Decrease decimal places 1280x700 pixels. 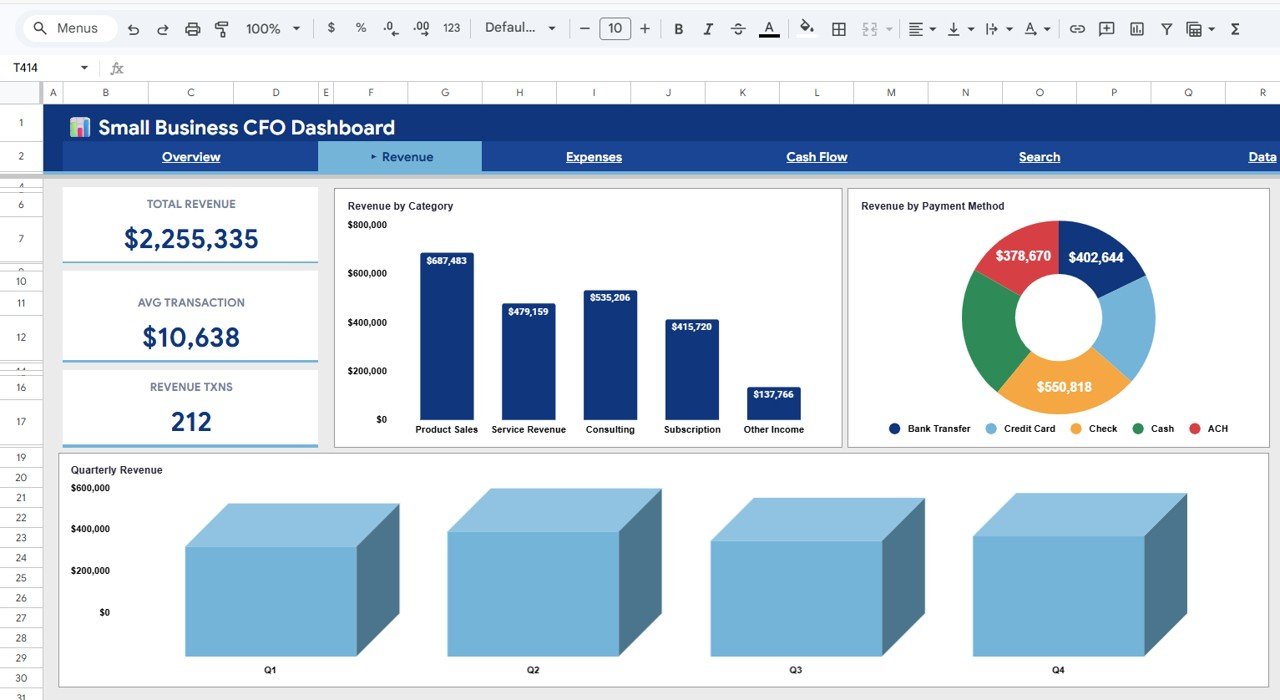[x=390, y=28]
